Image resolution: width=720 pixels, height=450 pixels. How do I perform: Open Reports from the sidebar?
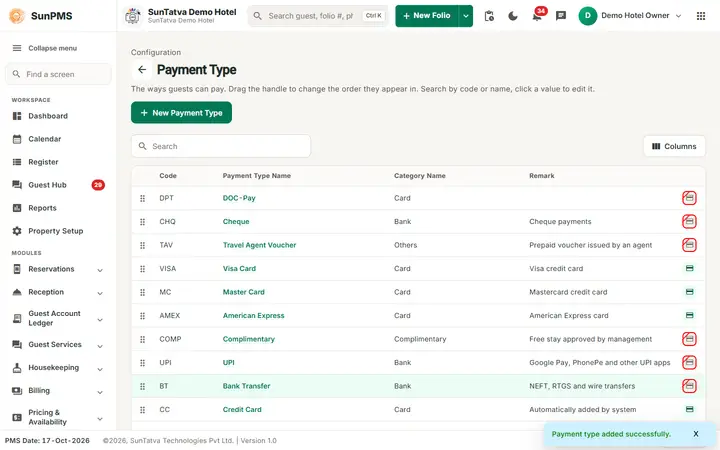pyautogui.click(x=58, y=208)
